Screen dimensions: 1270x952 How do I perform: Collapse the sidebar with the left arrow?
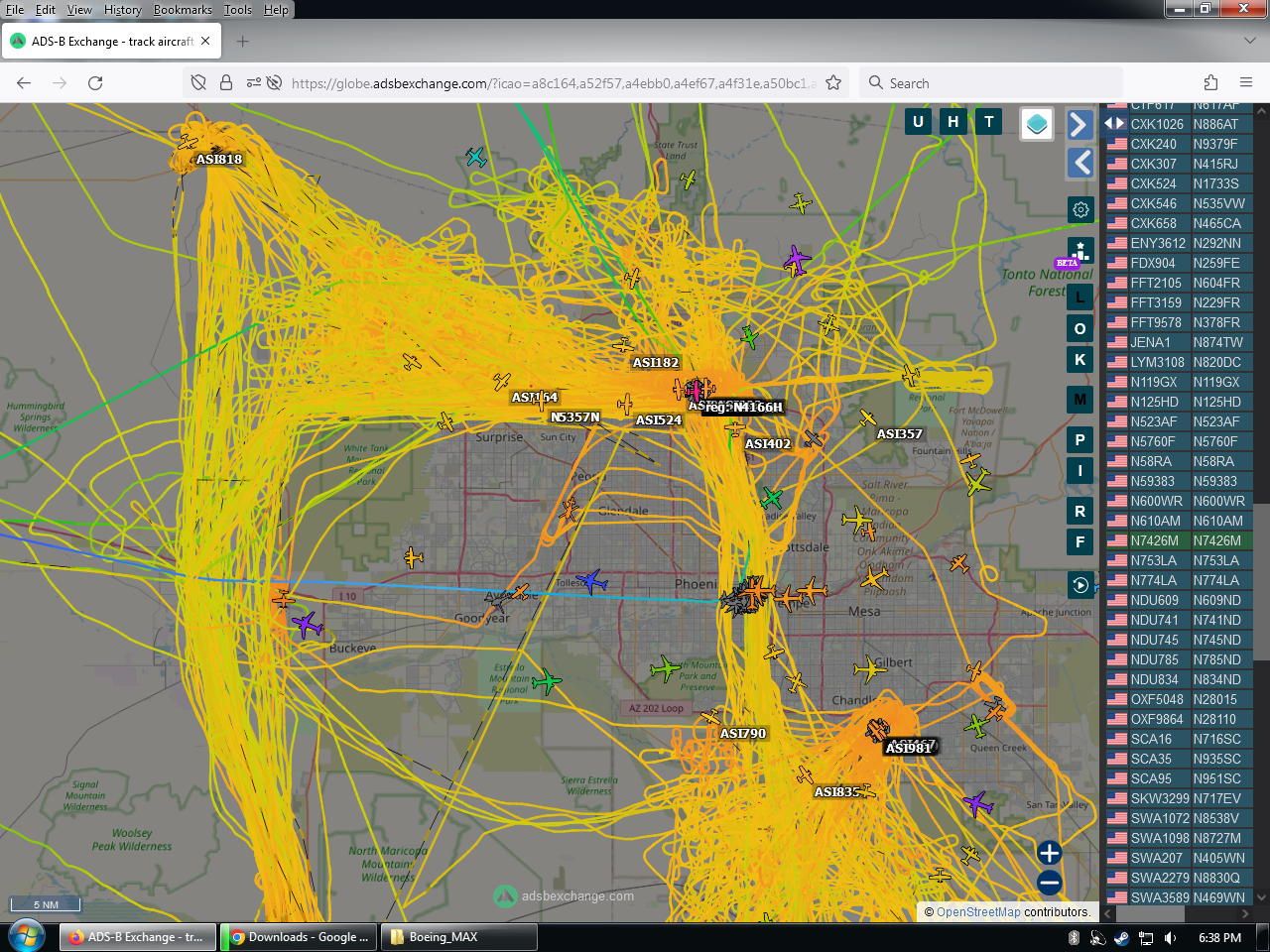(1080, 163)
